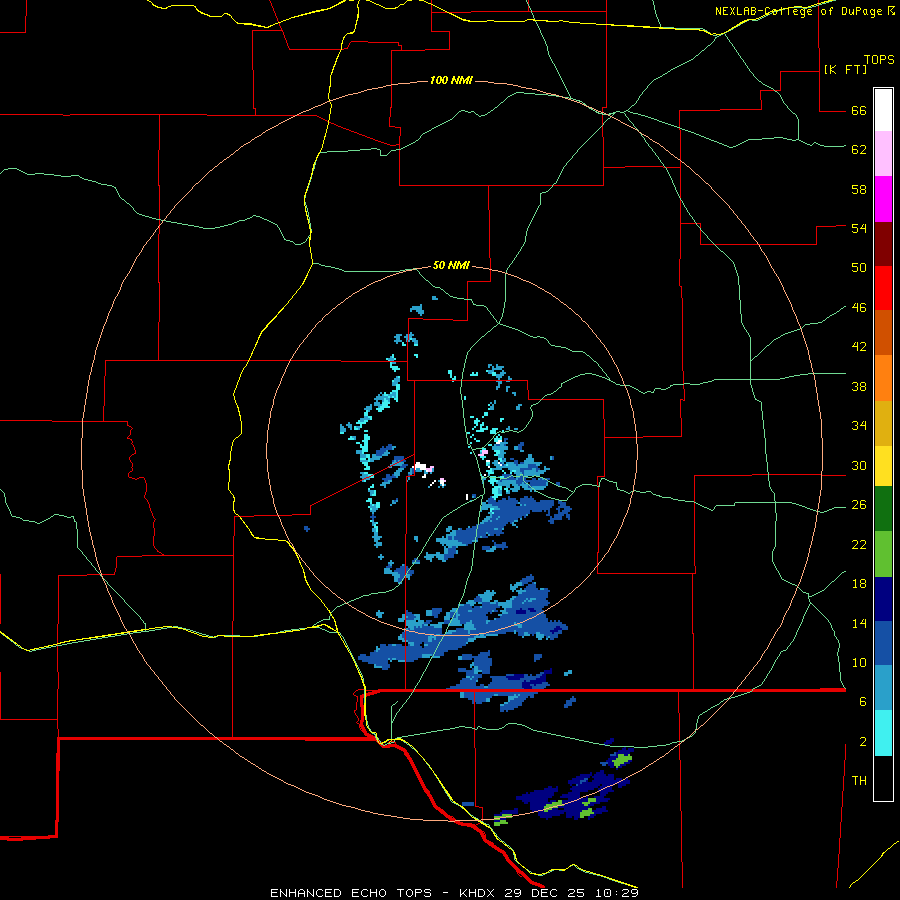Click the legend value 46
The width and height of the screenshot is (900, 900).
(859, 308)
